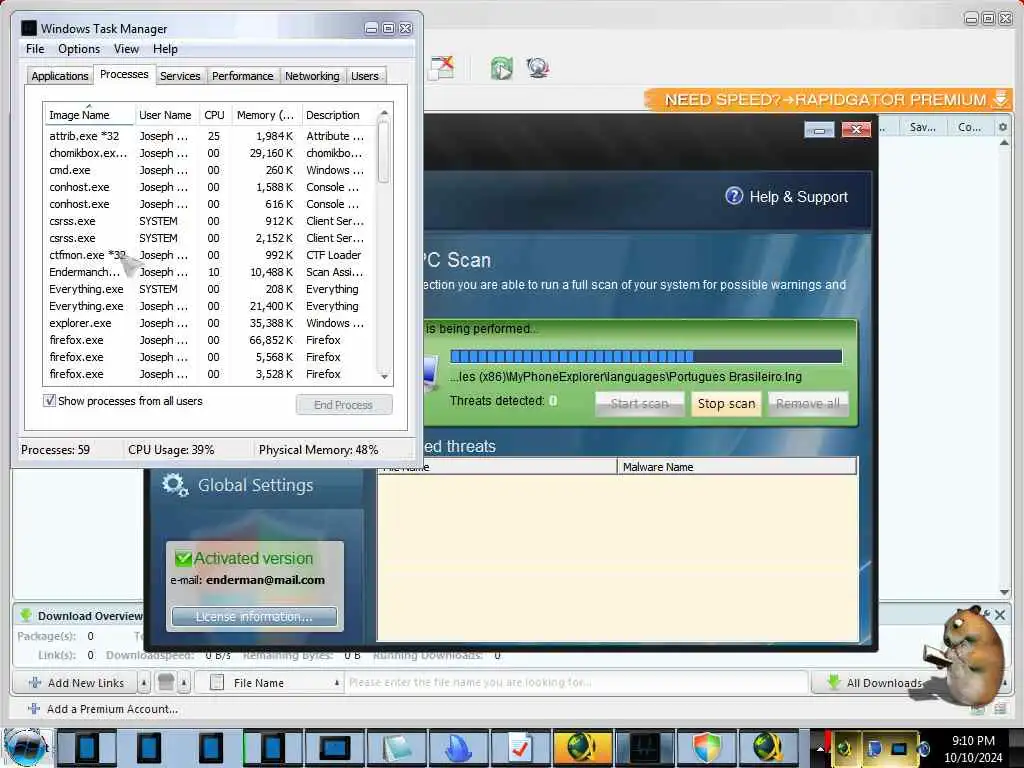1024x768 pixels.
Task: Open the File Name search filter dropdown
Action: click(x=336, y=682)
